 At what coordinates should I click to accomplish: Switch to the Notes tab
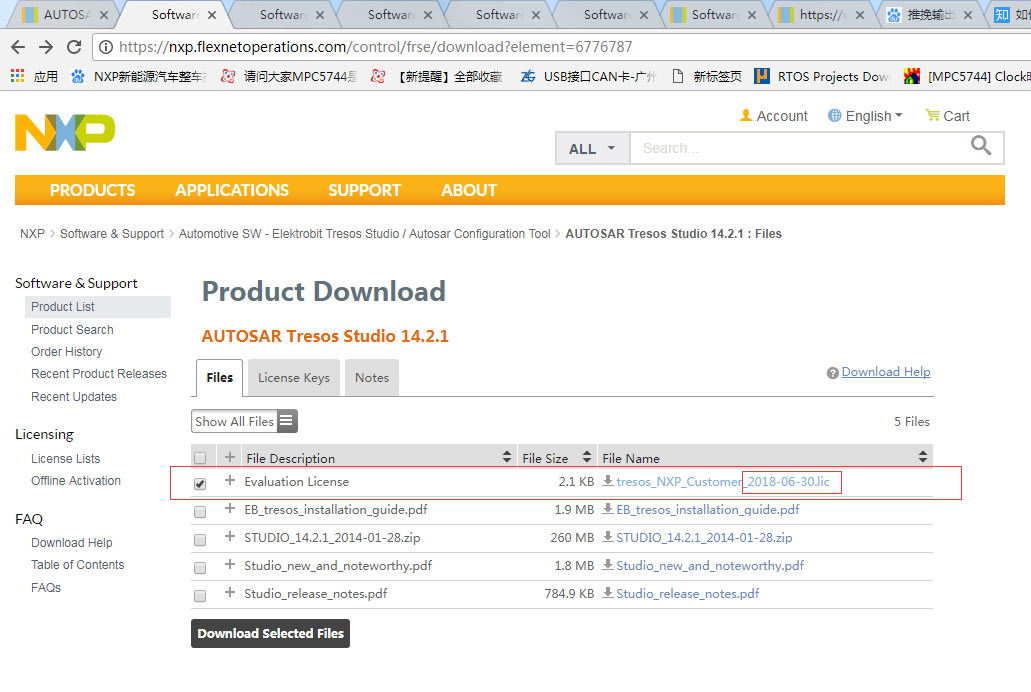tap(372, 378)
